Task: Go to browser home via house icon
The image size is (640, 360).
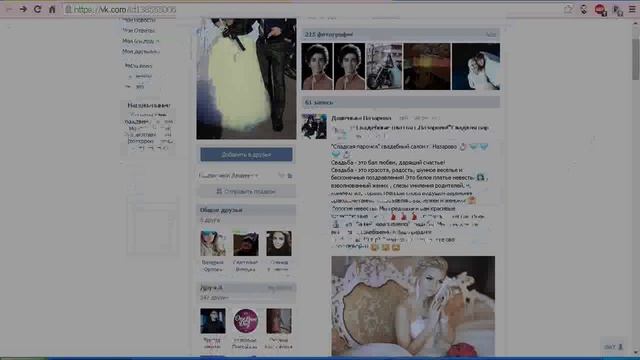Action: (52, 9)
